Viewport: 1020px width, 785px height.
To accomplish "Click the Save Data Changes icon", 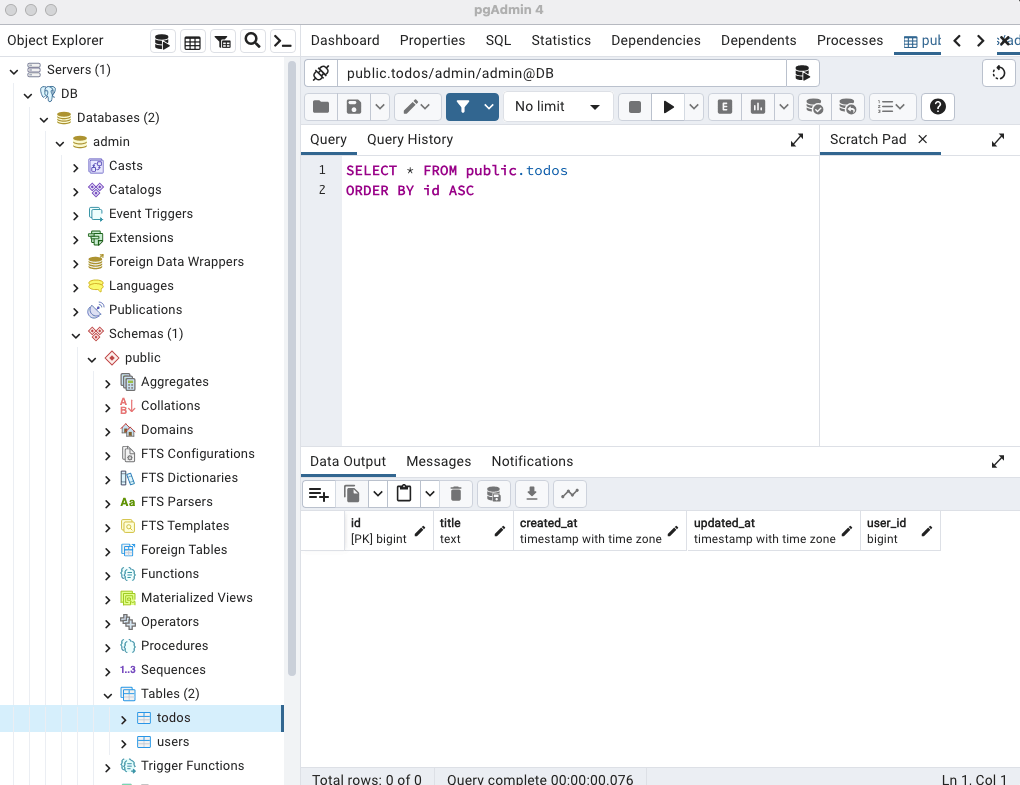I will click(x=494, y=494).
